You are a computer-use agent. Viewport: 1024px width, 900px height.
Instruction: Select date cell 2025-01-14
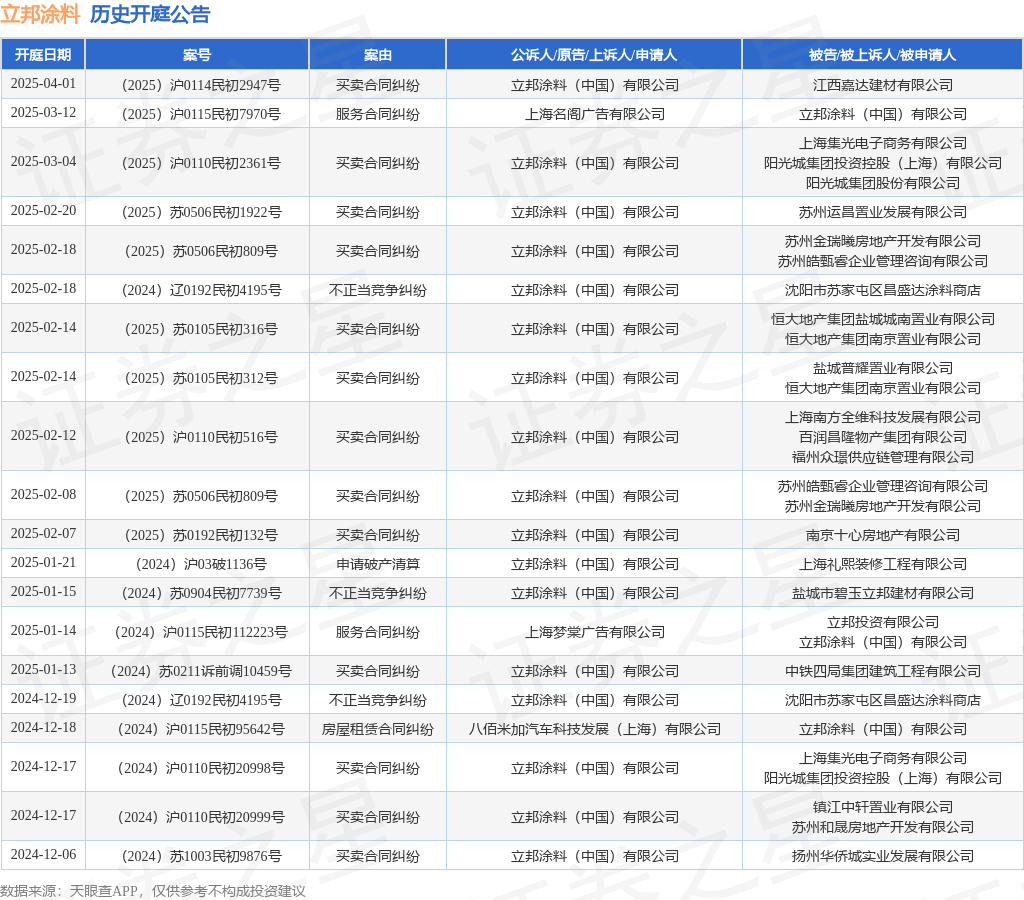tap(43, 630)
